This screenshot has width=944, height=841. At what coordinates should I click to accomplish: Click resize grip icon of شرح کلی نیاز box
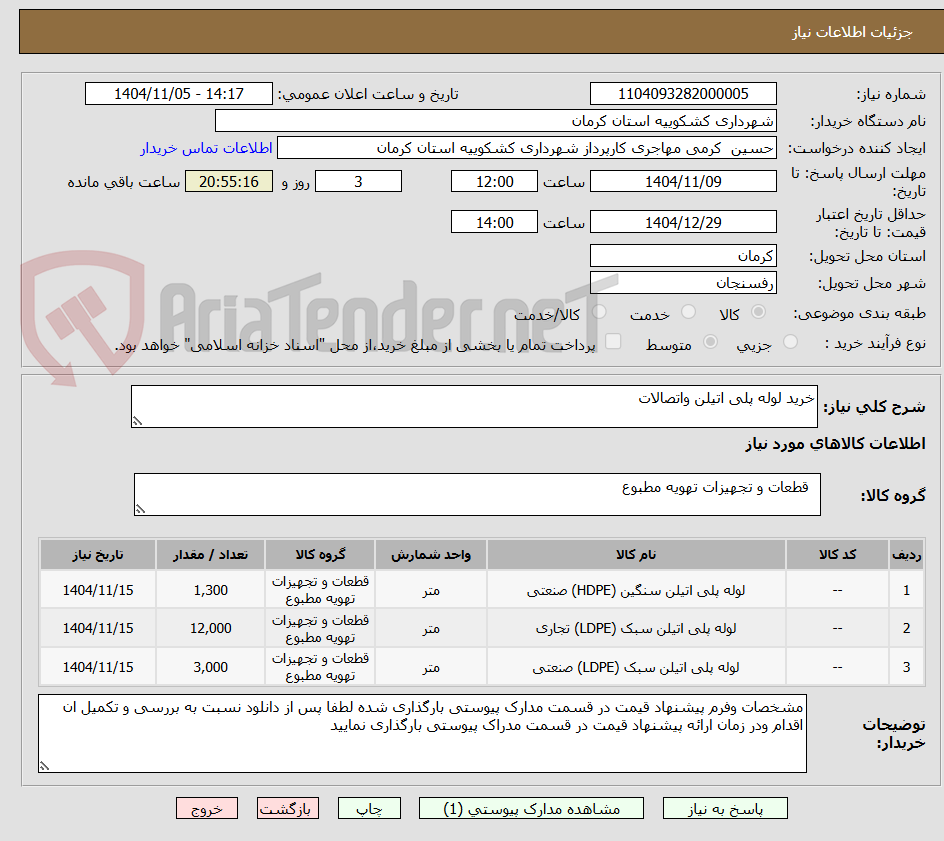138,419
